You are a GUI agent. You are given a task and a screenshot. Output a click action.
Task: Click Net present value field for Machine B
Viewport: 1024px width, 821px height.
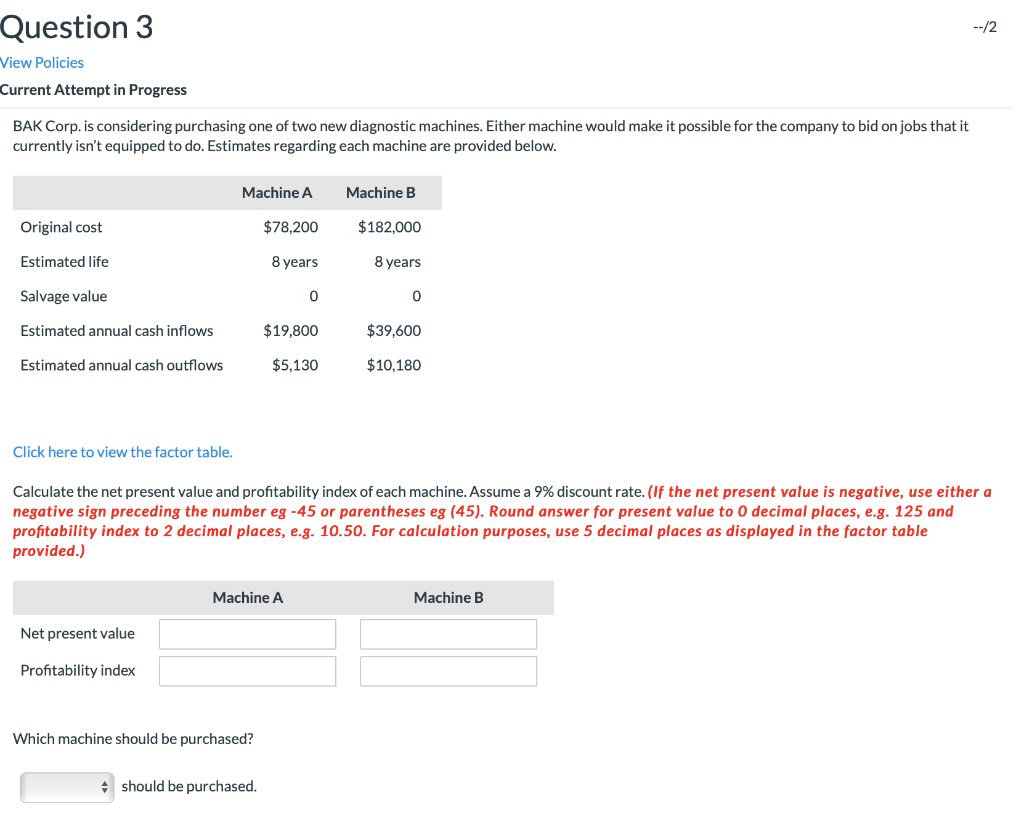(x=448, y=633)
